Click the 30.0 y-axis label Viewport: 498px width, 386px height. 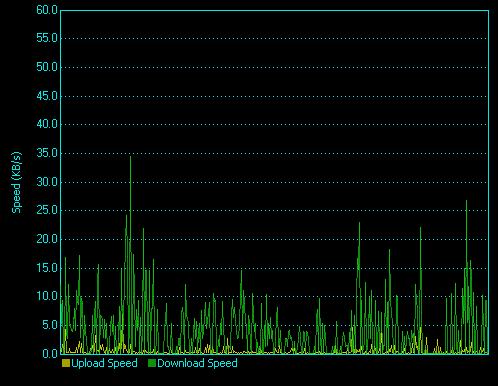(x=47, y=182)
